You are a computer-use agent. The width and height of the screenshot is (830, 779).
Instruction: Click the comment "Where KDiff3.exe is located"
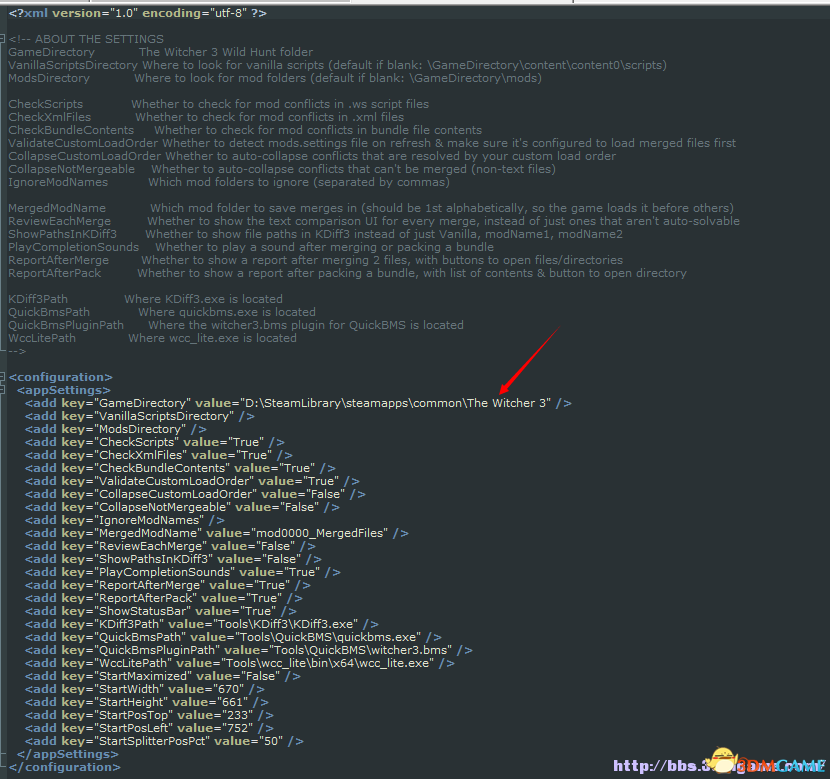tap(204, 299)
